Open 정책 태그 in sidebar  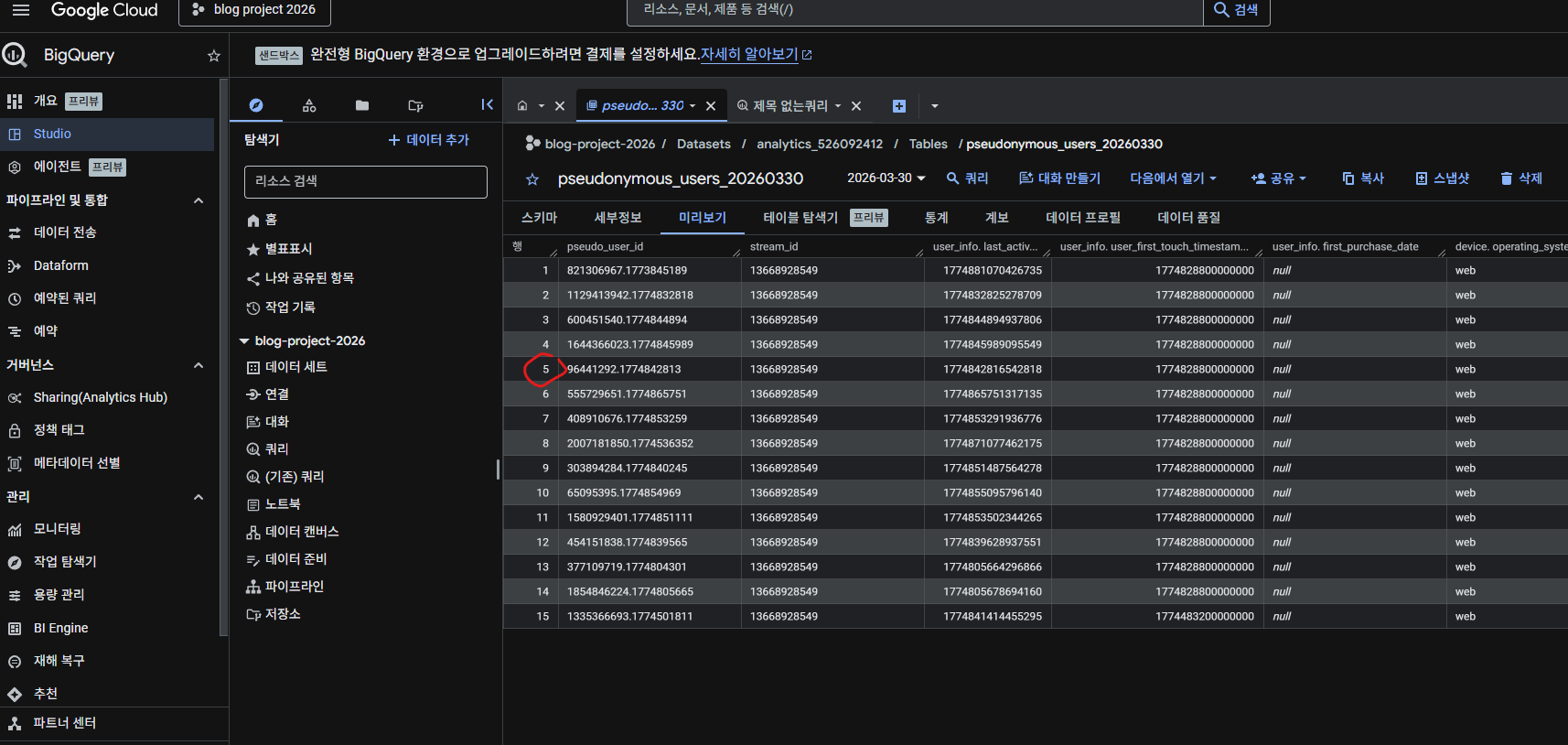click(59, 430)
